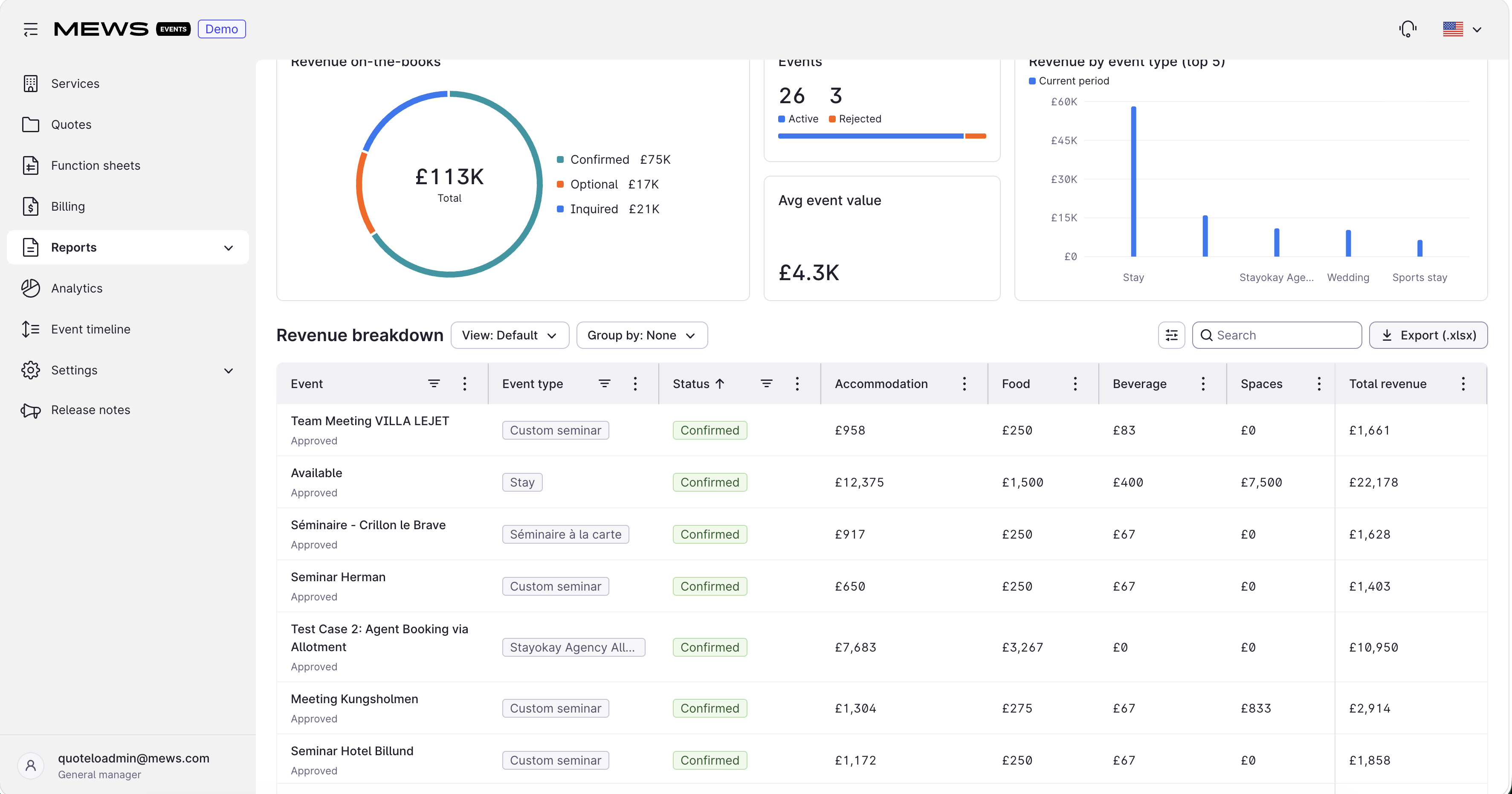
Task: Open Team Meeting VILLA LEJET event
Action: 370,421
